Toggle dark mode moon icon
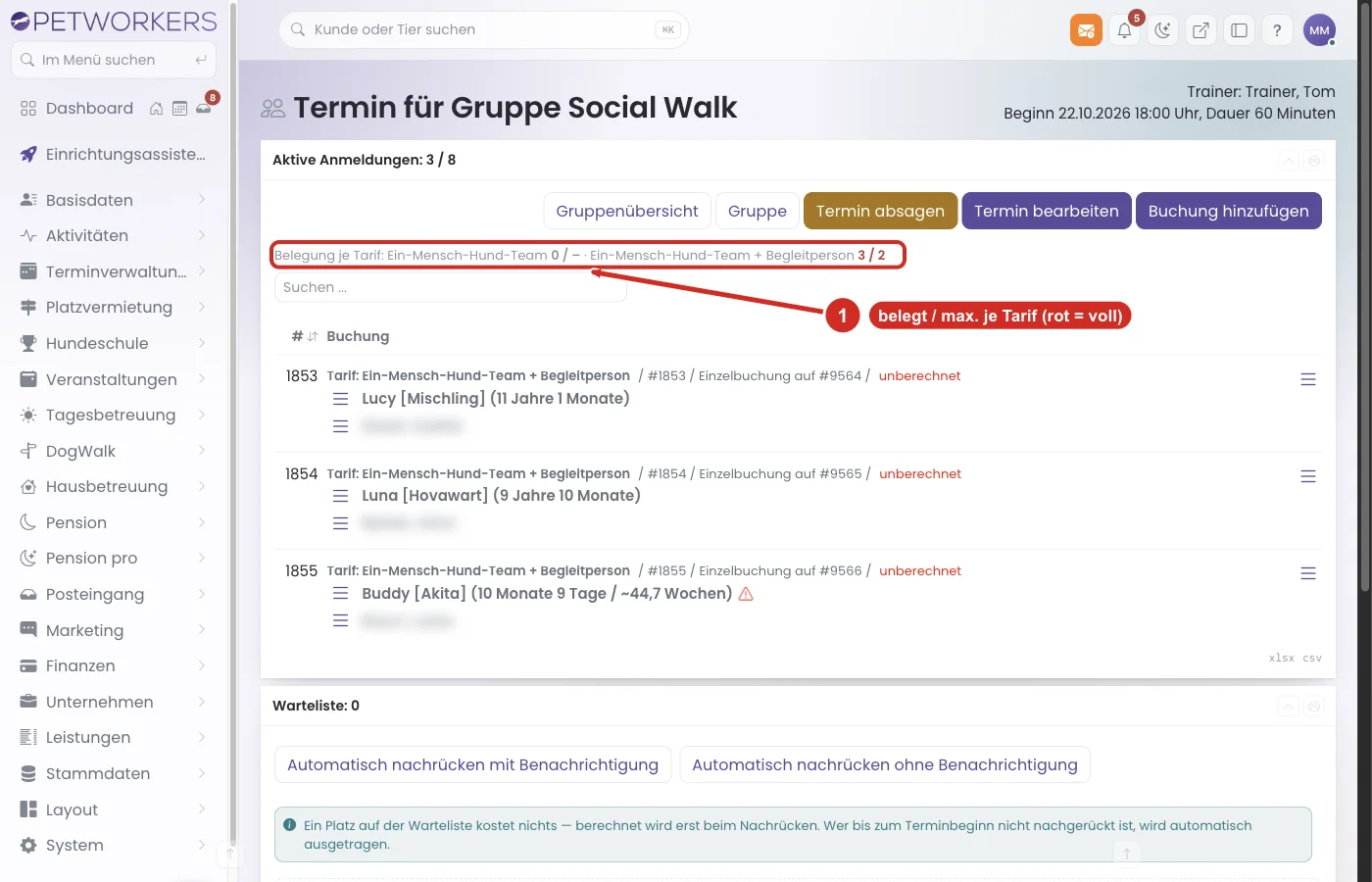This screenshot has width=1372, height=882. point(1162,30)
